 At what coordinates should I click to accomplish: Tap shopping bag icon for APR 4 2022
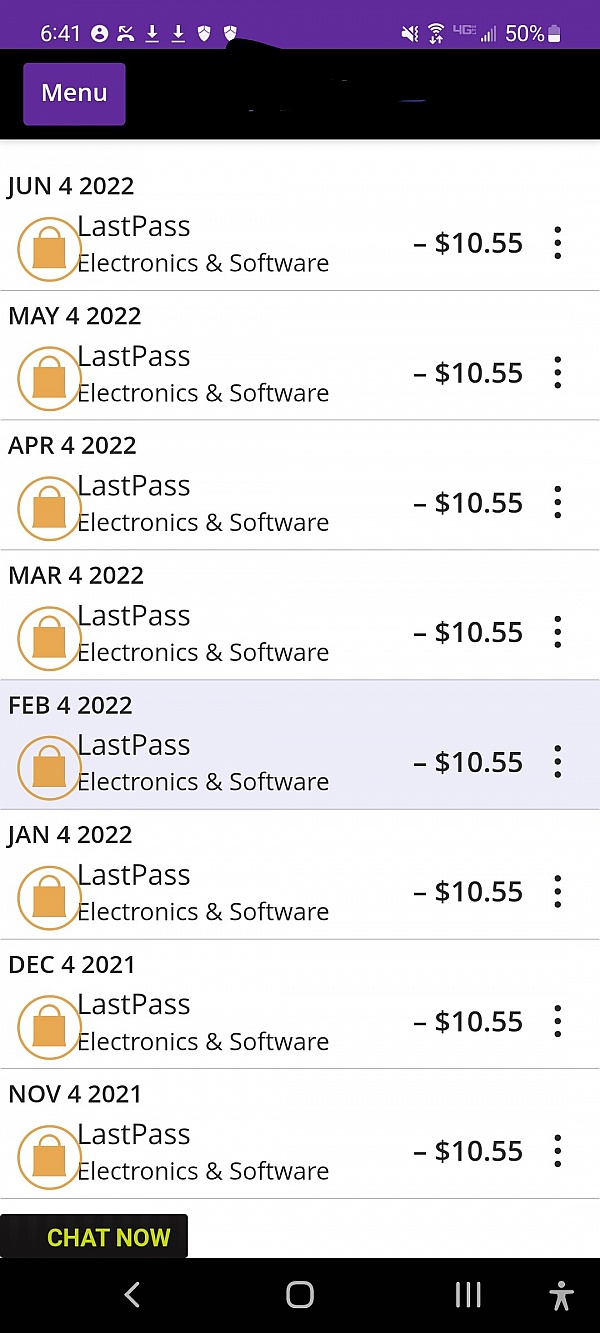[49, 508]
